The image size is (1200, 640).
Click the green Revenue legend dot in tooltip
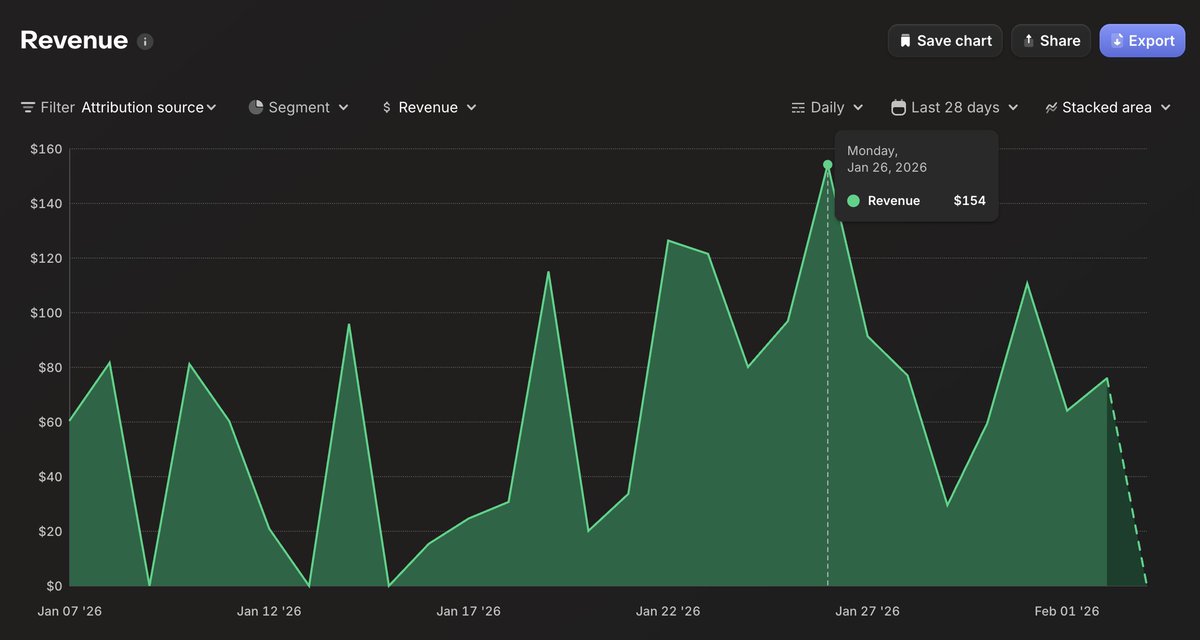[x=853, y=201]
